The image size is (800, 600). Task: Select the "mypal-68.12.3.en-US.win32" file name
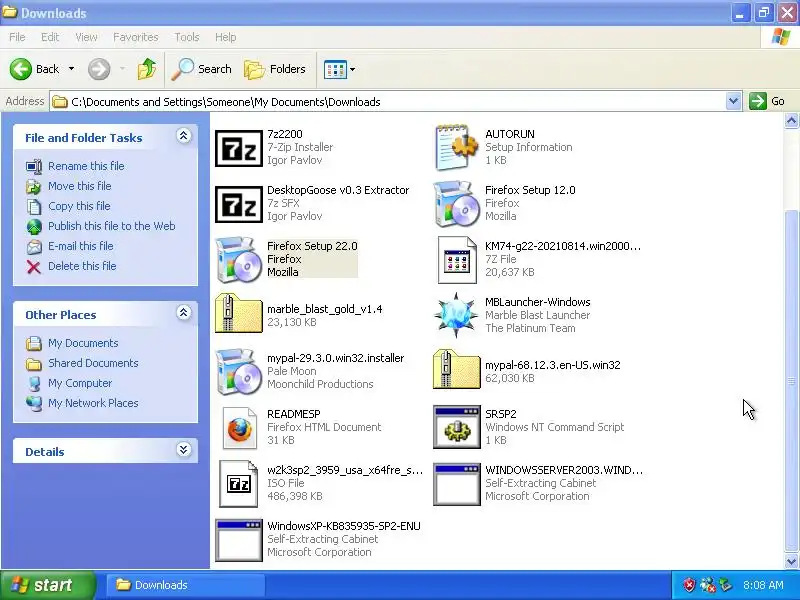pos(553,365)
